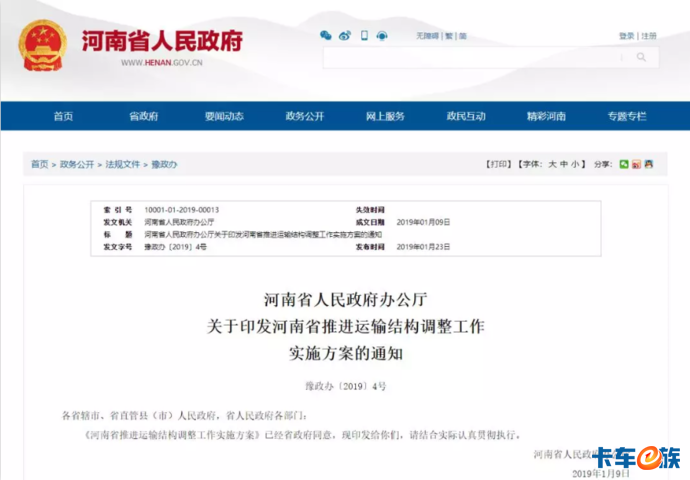This screenshot has height=480, width=690.
Task: Open the Weibo icon link
Action: pyautogui.click(x=345, y=35)
